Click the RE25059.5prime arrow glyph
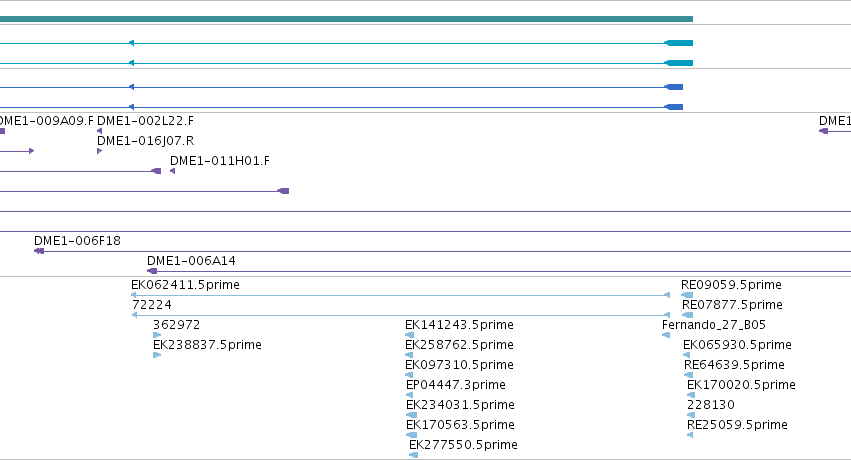The height and width of the screenshot is (460, 851). [x=690, y=435]
